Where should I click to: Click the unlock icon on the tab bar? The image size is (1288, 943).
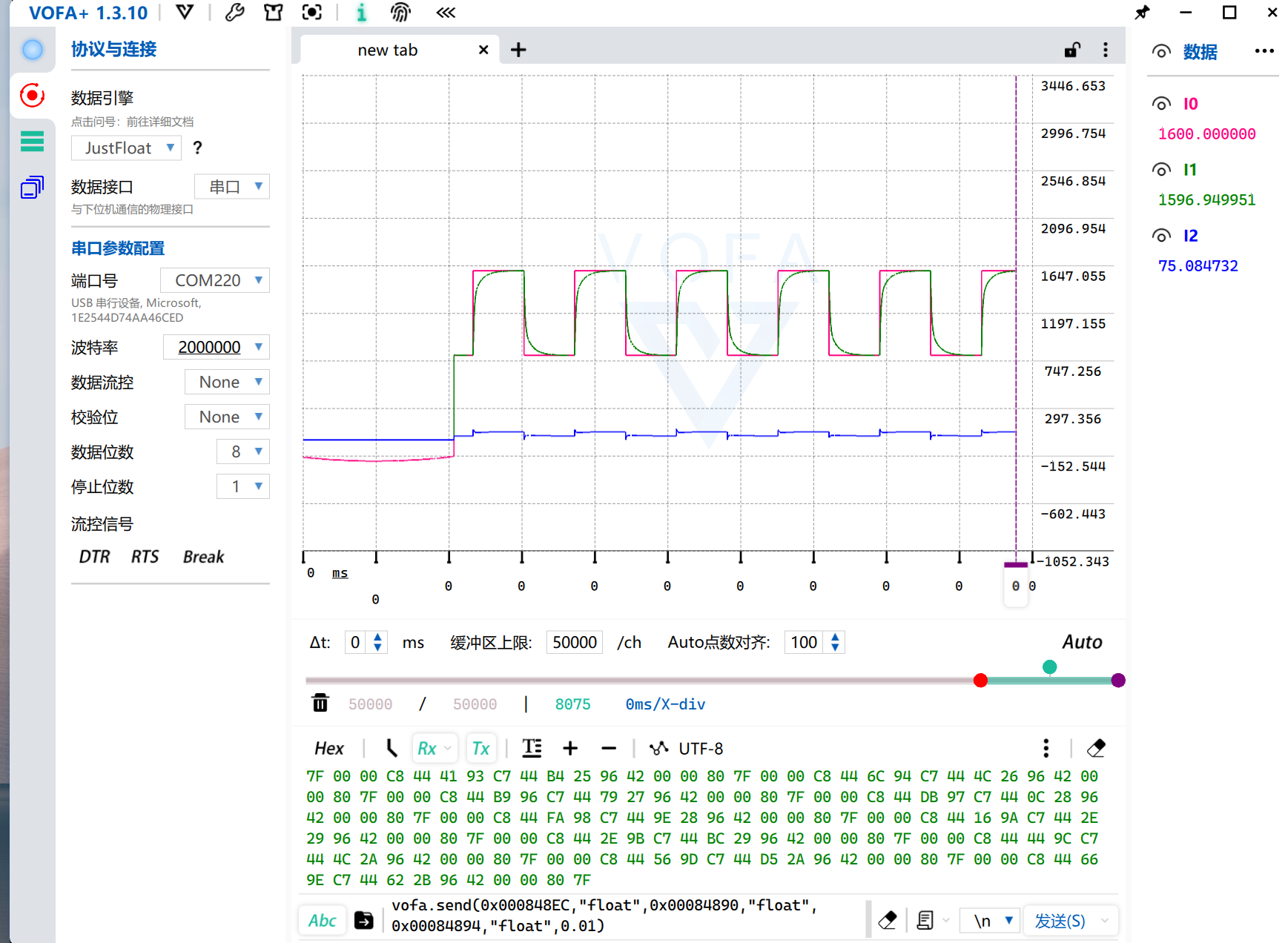point(1072,50)
